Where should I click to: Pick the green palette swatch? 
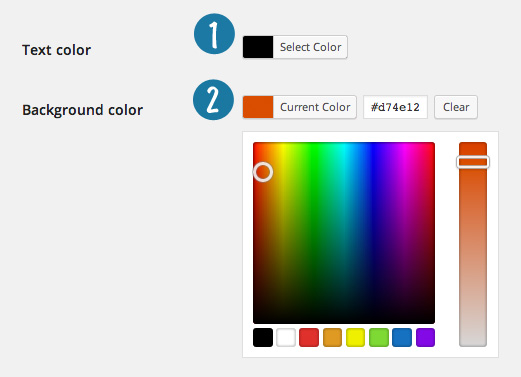coord(379,337)
